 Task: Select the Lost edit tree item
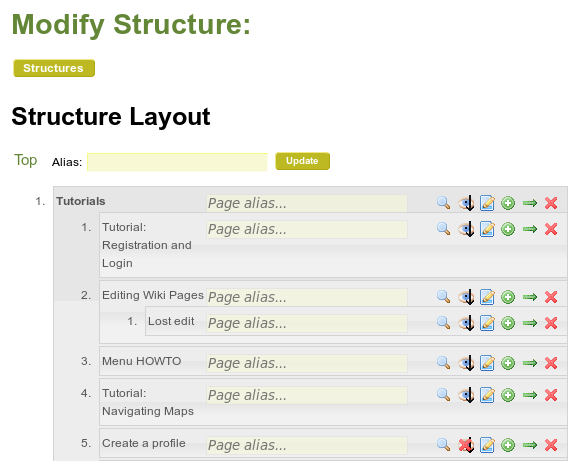pos(171,321)
